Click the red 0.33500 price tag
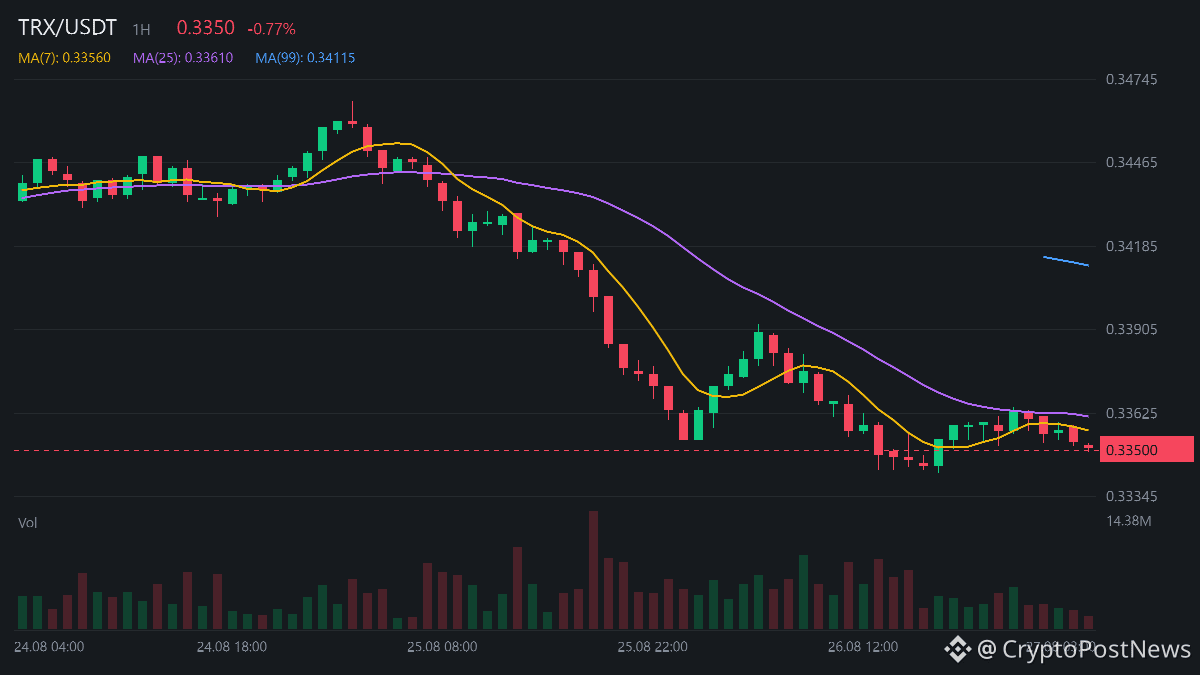1200x675 pixels. pos(1147,450)
